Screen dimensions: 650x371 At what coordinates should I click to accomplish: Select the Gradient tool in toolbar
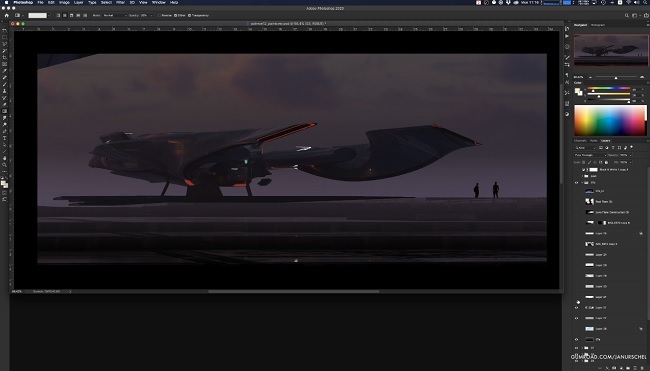(x=5, y=111)
